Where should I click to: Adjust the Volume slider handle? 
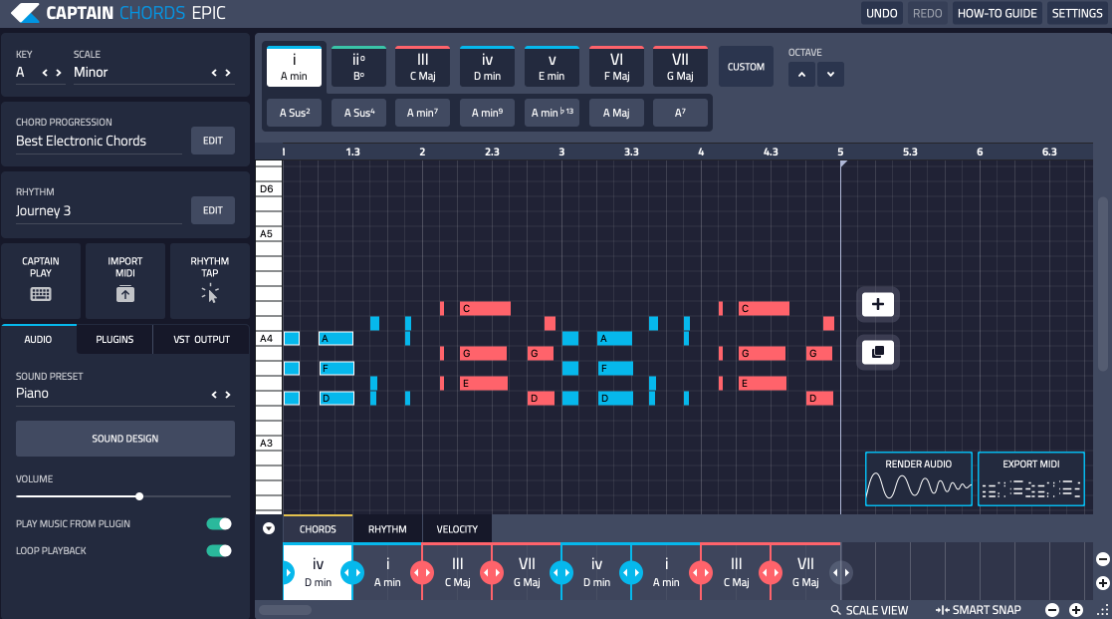click(x=139, y=496)
